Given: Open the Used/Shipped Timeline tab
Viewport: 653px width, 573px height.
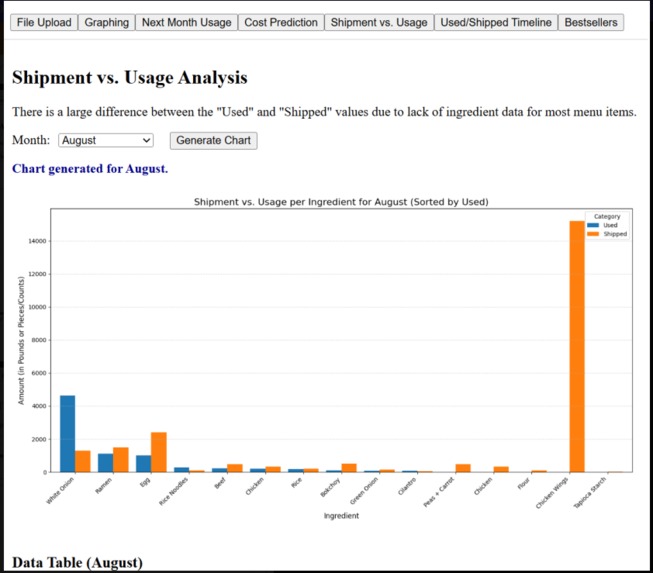Looking at the screenshot, I should [x=496, y=22].
